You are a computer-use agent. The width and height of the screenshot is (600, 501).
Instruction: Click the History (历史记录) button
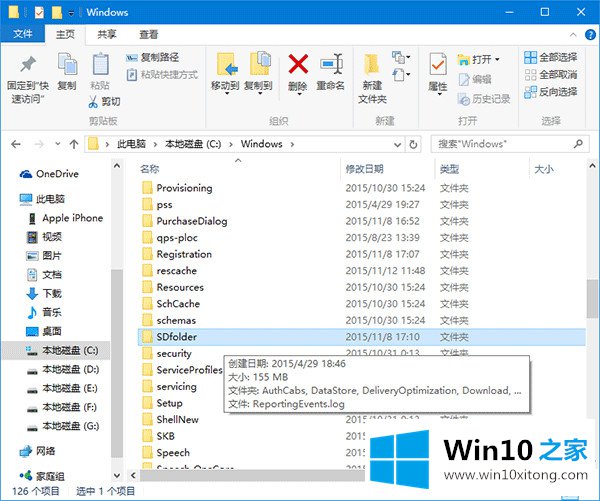[x=484, y=99]
